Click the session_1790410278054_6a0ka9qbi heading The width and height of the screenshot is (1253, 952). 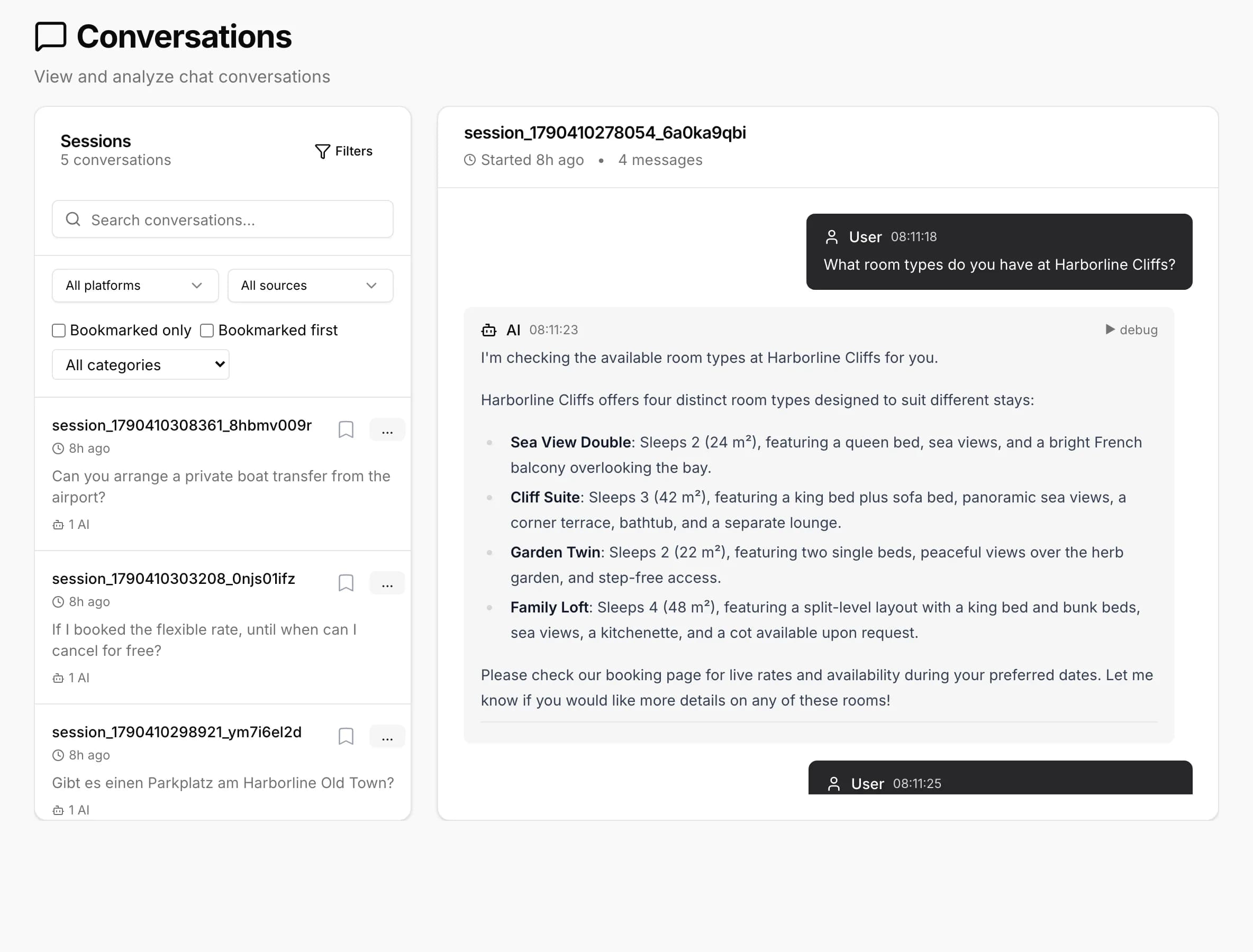[x=605, y=133]
